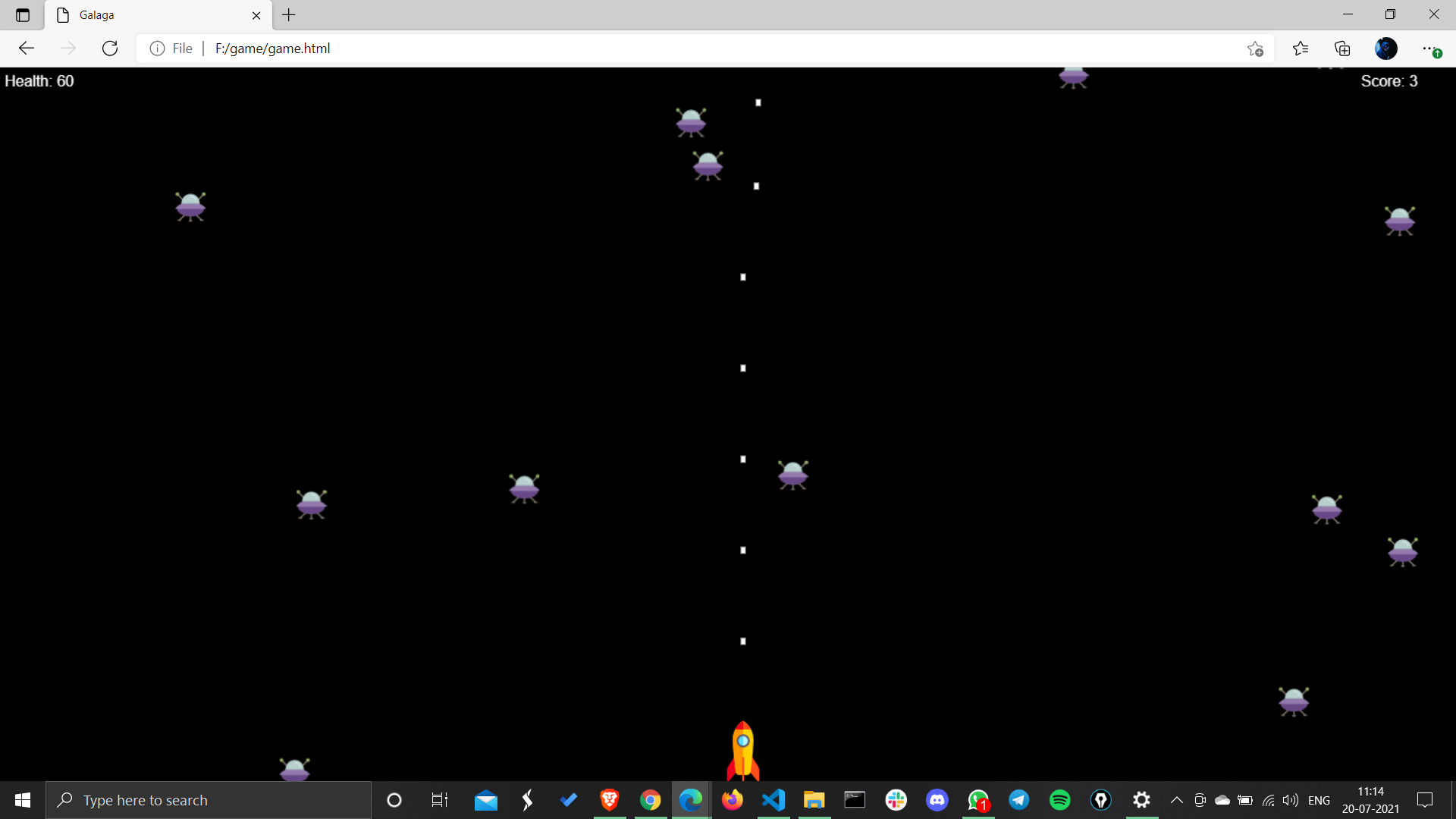Image resolution: width=1456 pixels, height=819 pixels.
Task: Click the Health: 60 text
Action: tap(39, 81)
